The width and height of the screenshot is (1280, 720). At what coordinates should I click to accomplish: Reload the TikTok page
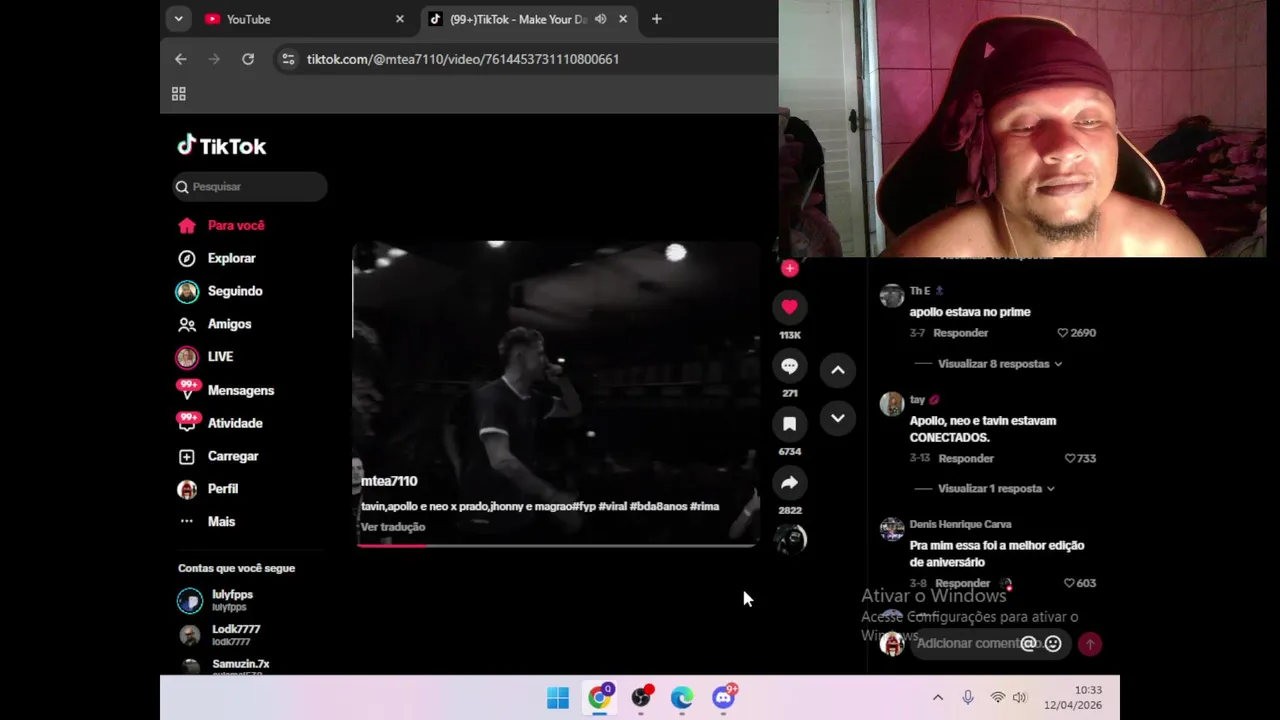pos(248,59)
